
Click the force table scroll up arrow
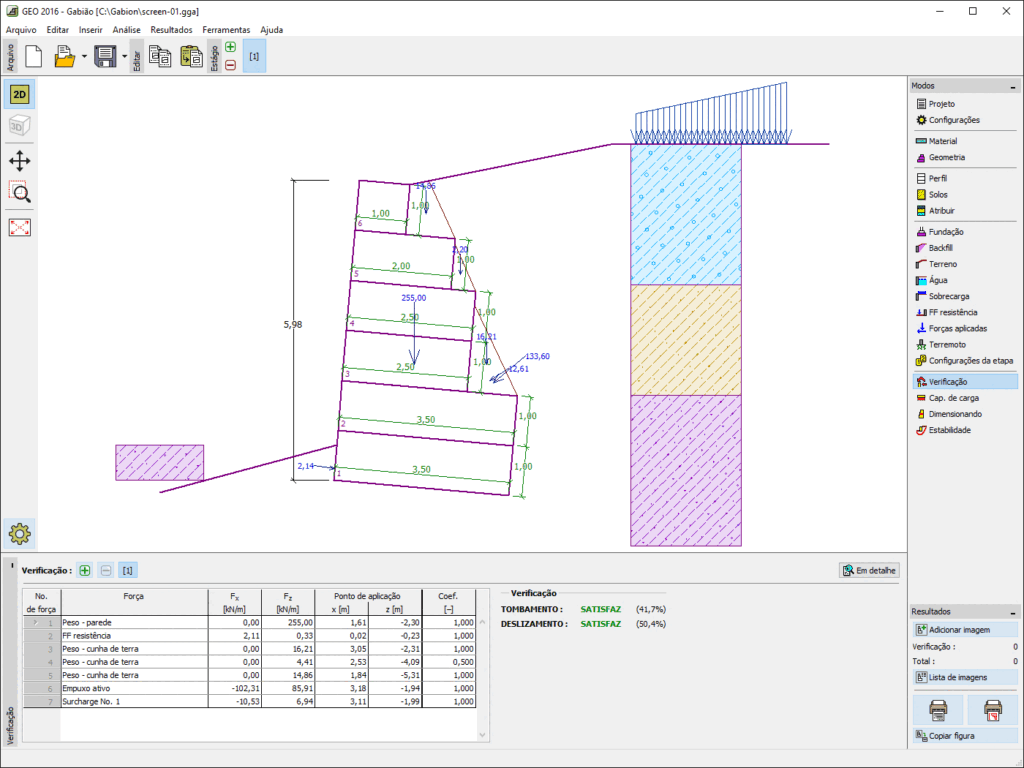tap(483, 622)
